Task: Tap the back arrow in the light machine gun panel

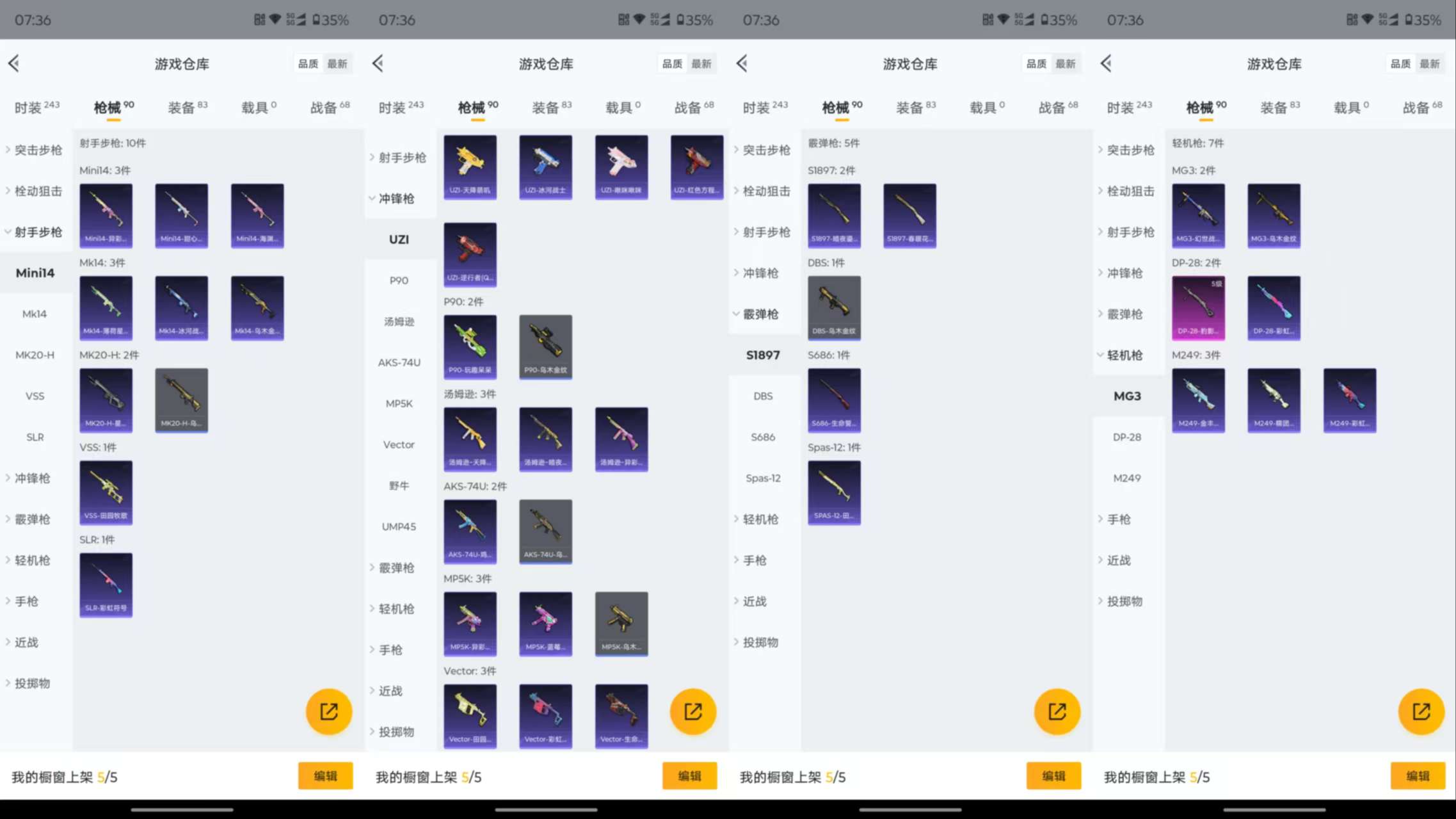Action: pyautogui.click(x=1105, y=63)
